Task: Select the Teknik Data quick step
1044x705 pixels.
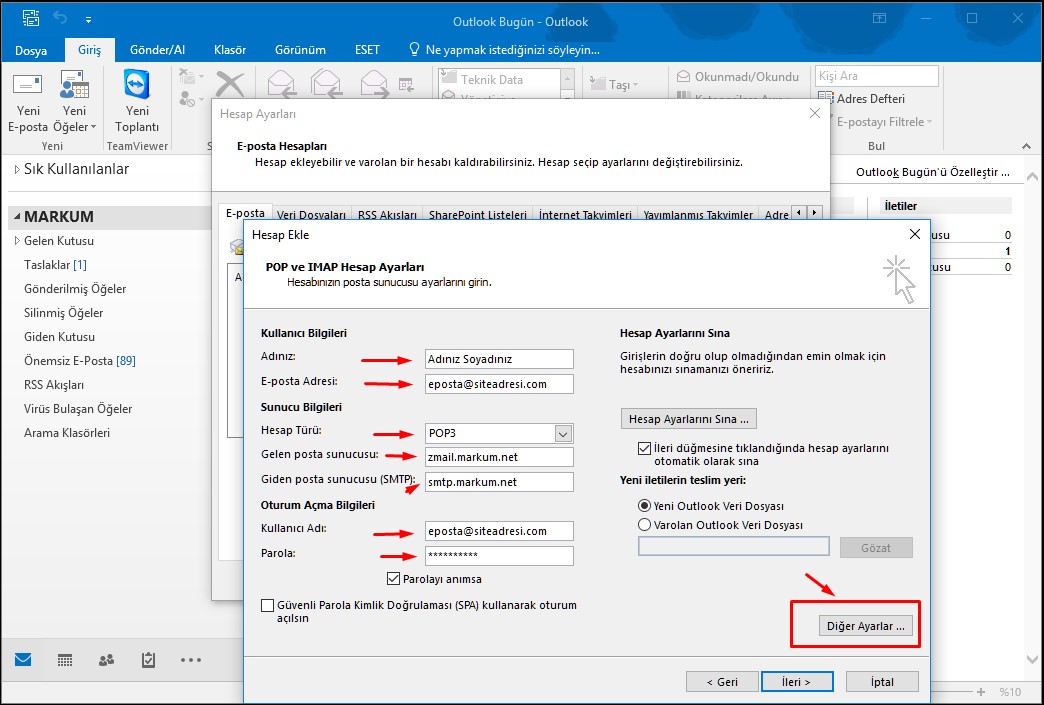Action: (x=499, y=79)
